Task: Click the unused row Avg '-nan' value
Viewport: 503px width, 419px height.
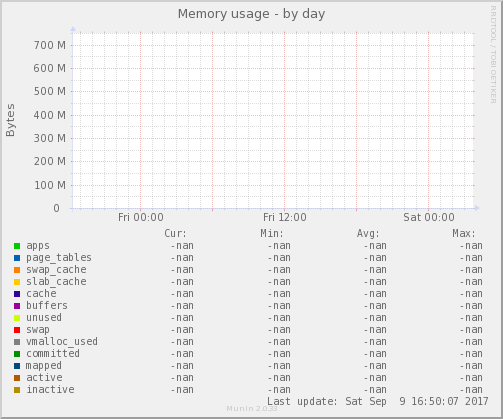Action: [x=375, y=318]
